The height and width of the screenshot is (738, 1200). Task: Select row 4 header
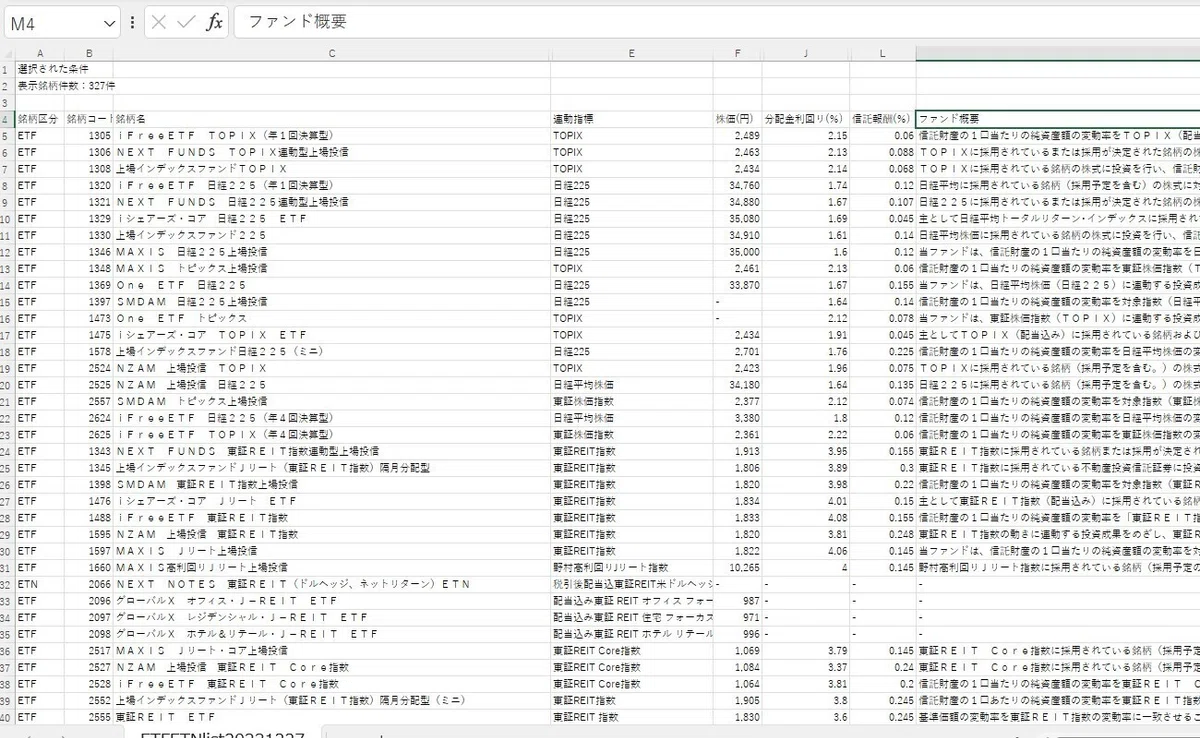point(7,118)
